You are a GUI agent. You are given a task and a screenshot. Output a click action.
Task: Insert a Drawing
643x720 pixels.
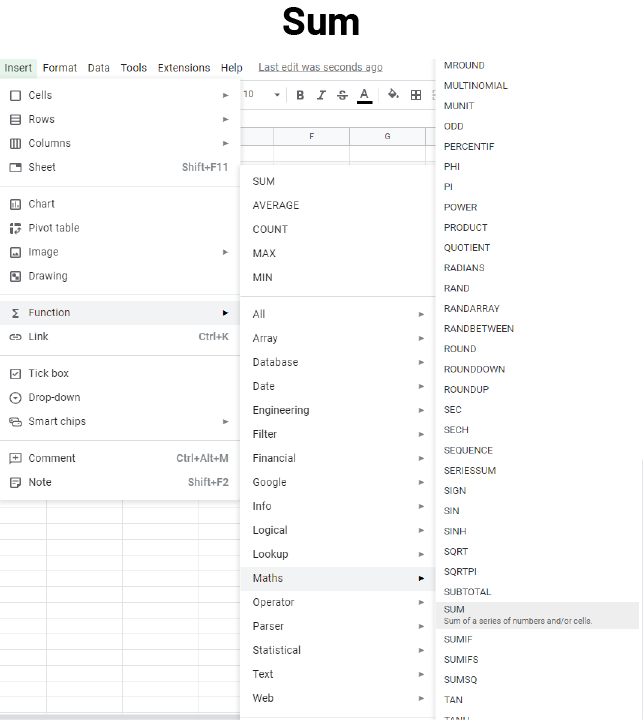(47, 276)
